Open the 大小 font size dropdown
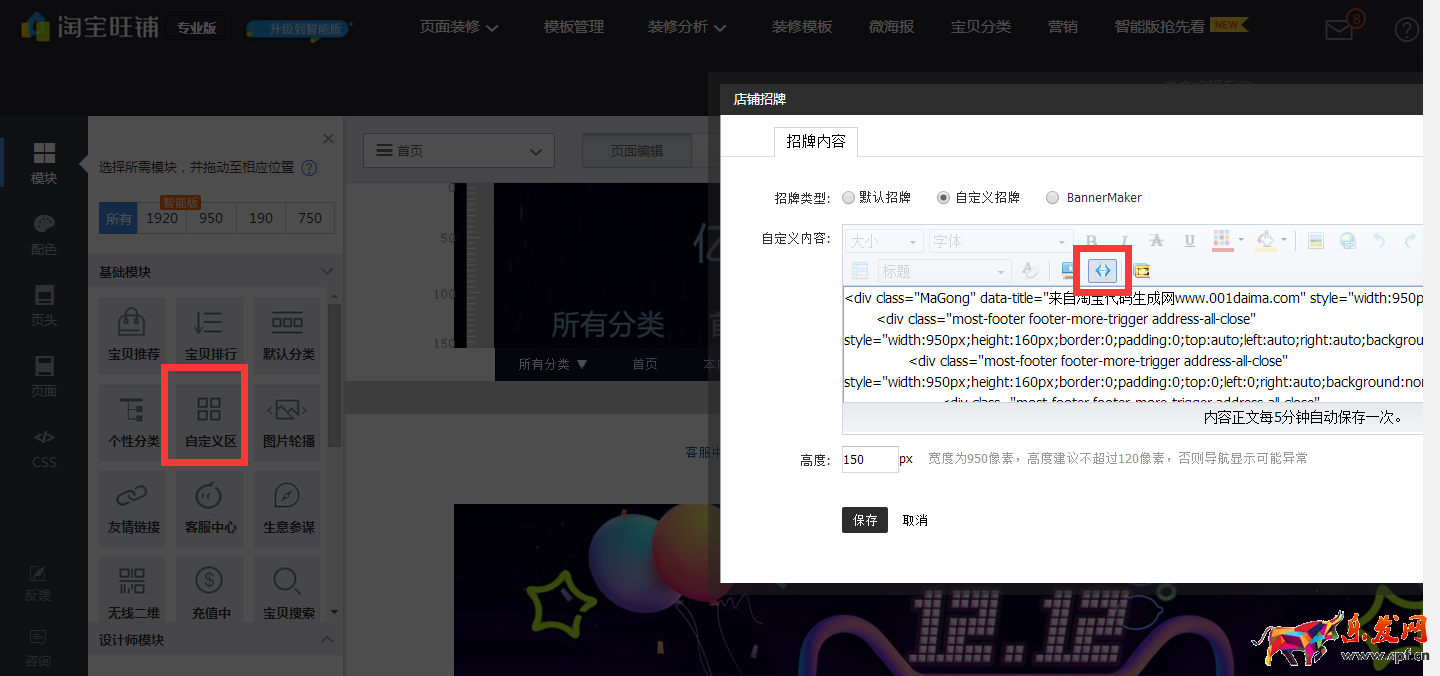 (x=883, y=241)
